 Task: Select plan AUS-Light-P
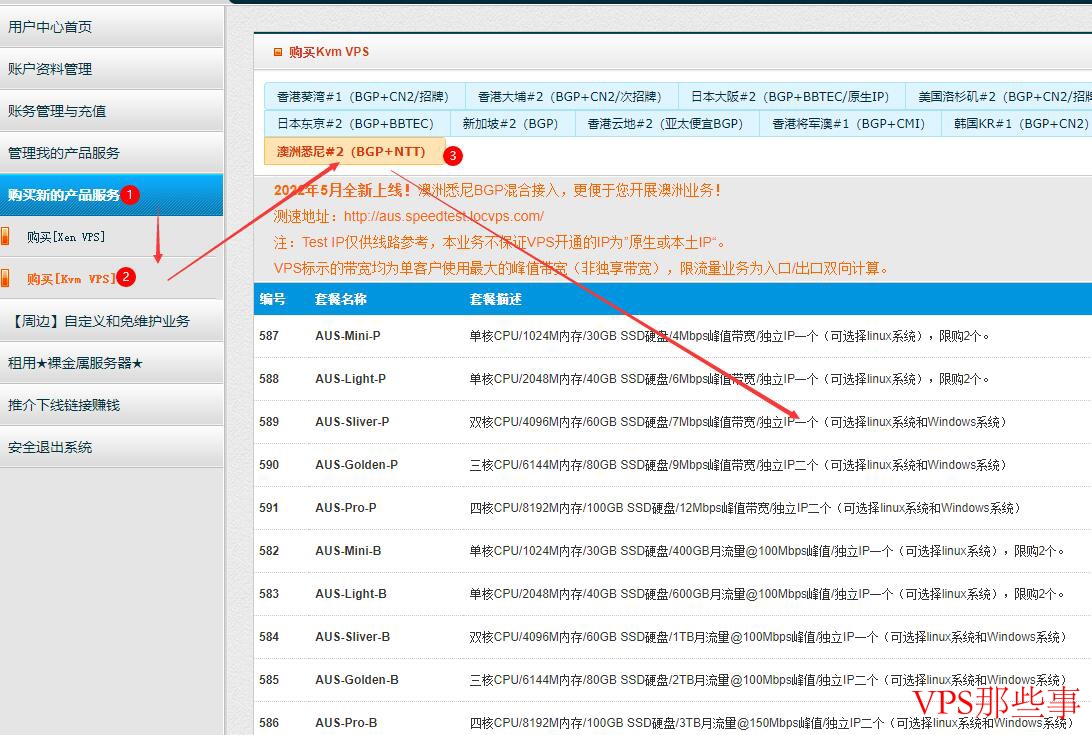coord(350,379)
